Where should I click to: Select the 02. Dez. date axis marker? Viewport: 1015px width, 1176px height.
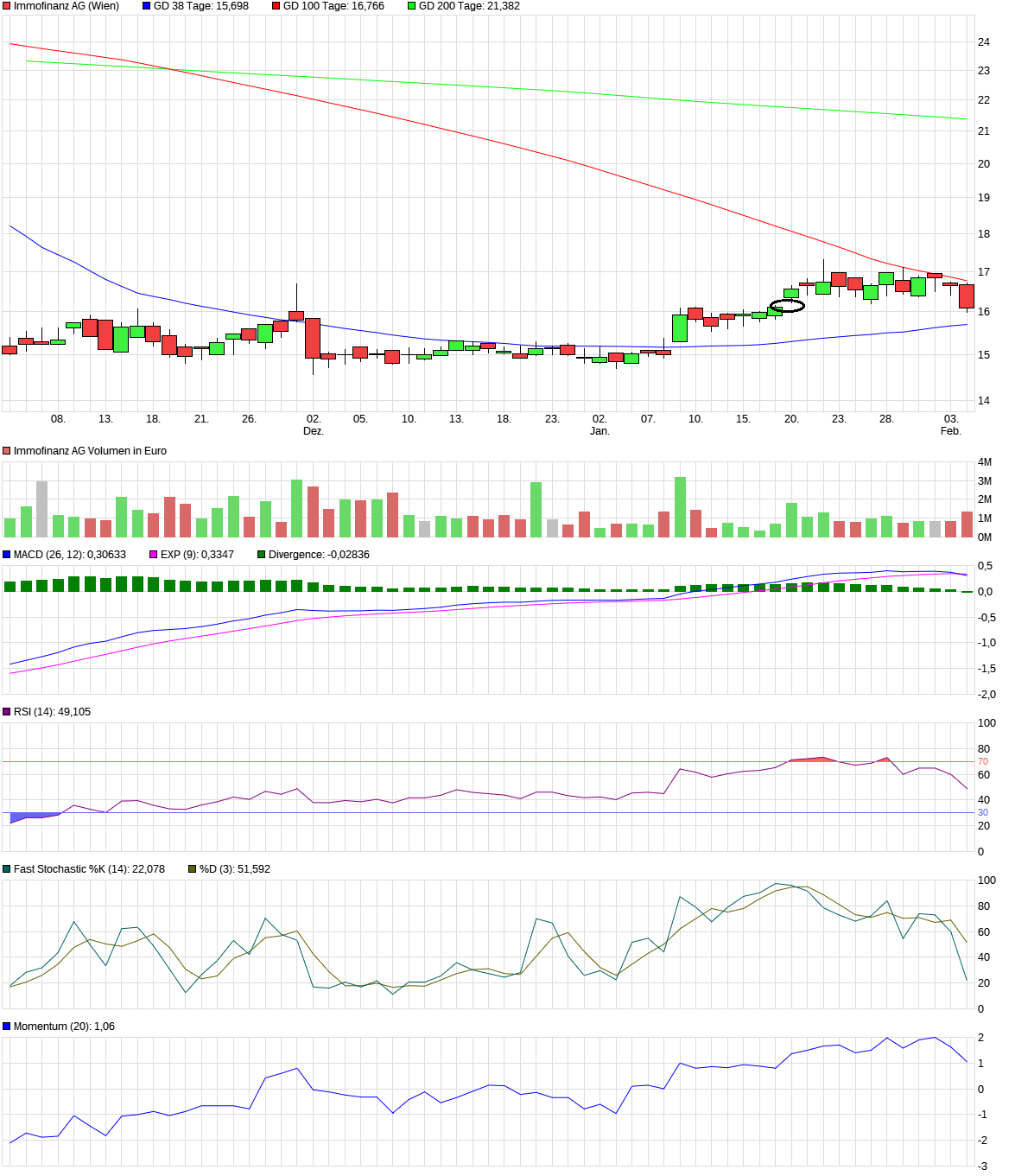coord(314,424)
